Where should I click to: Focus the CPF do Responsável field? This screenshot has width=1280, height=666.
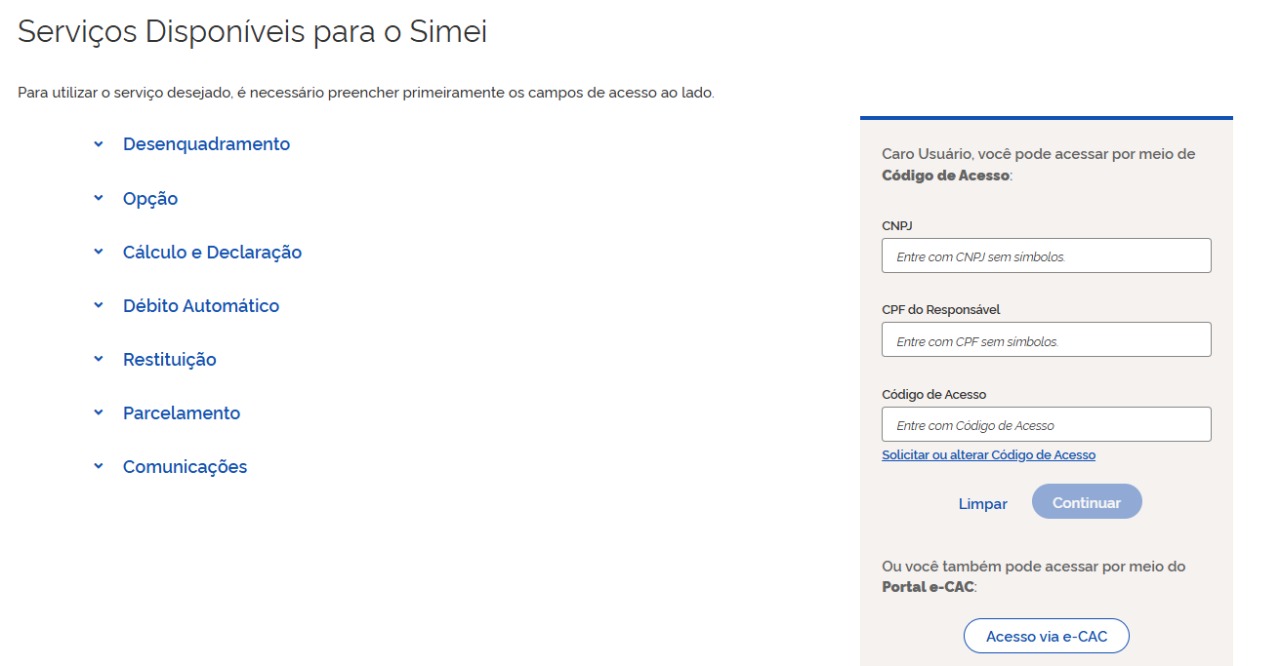click(x=1046, y=340)
